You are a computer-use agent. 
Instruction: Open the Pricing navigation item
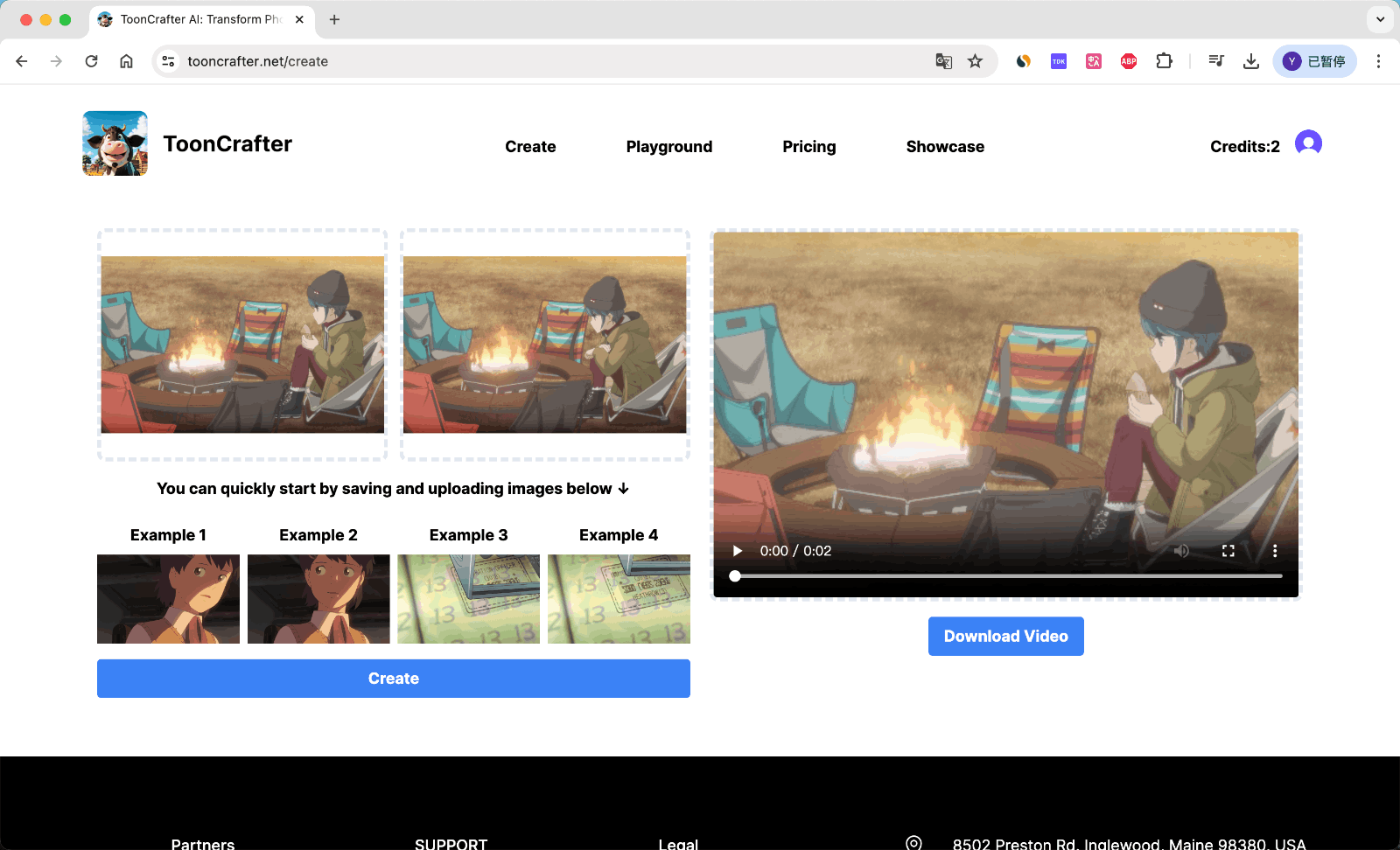coord(808,146)
